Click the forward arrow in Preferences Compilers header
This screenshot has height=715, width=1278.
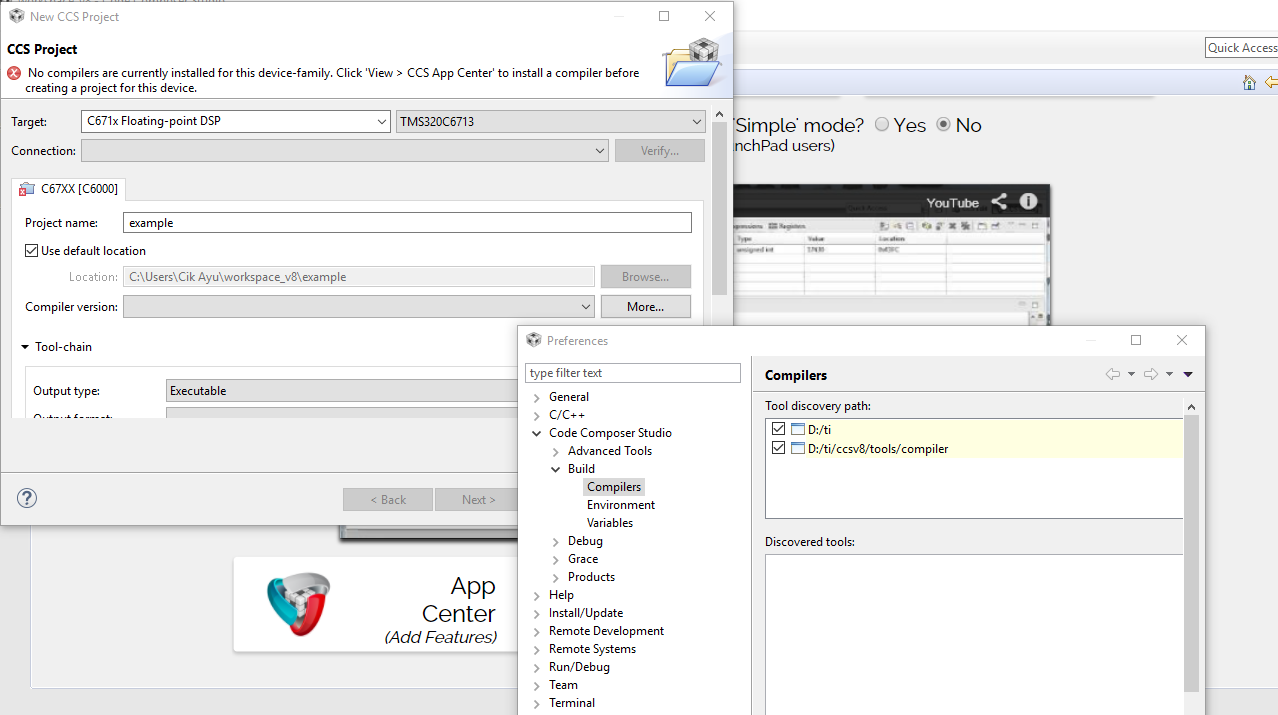coord(1151,374)
